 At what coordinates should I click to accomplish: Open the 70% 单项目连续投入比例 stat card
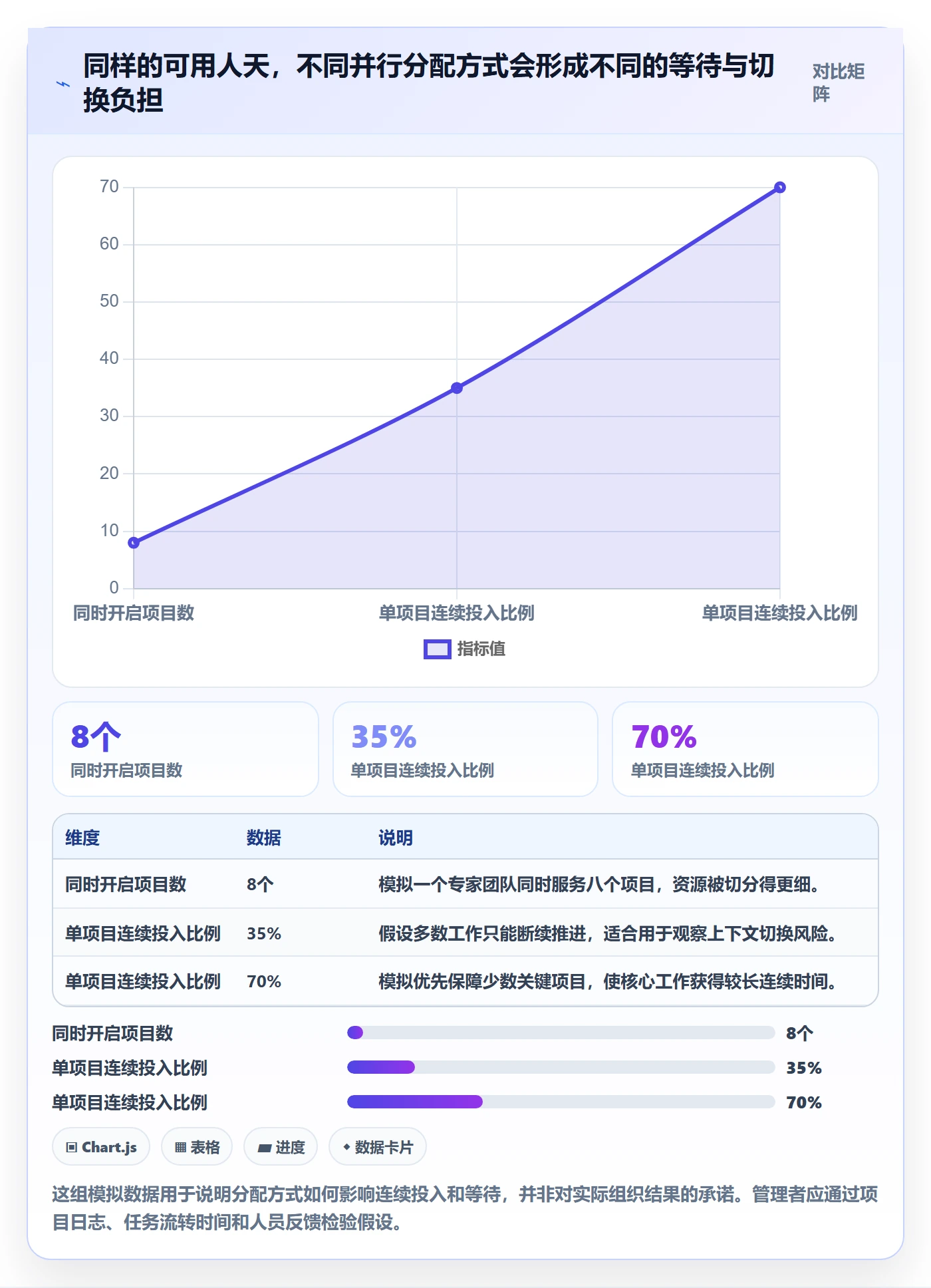(x=745, y=749)
